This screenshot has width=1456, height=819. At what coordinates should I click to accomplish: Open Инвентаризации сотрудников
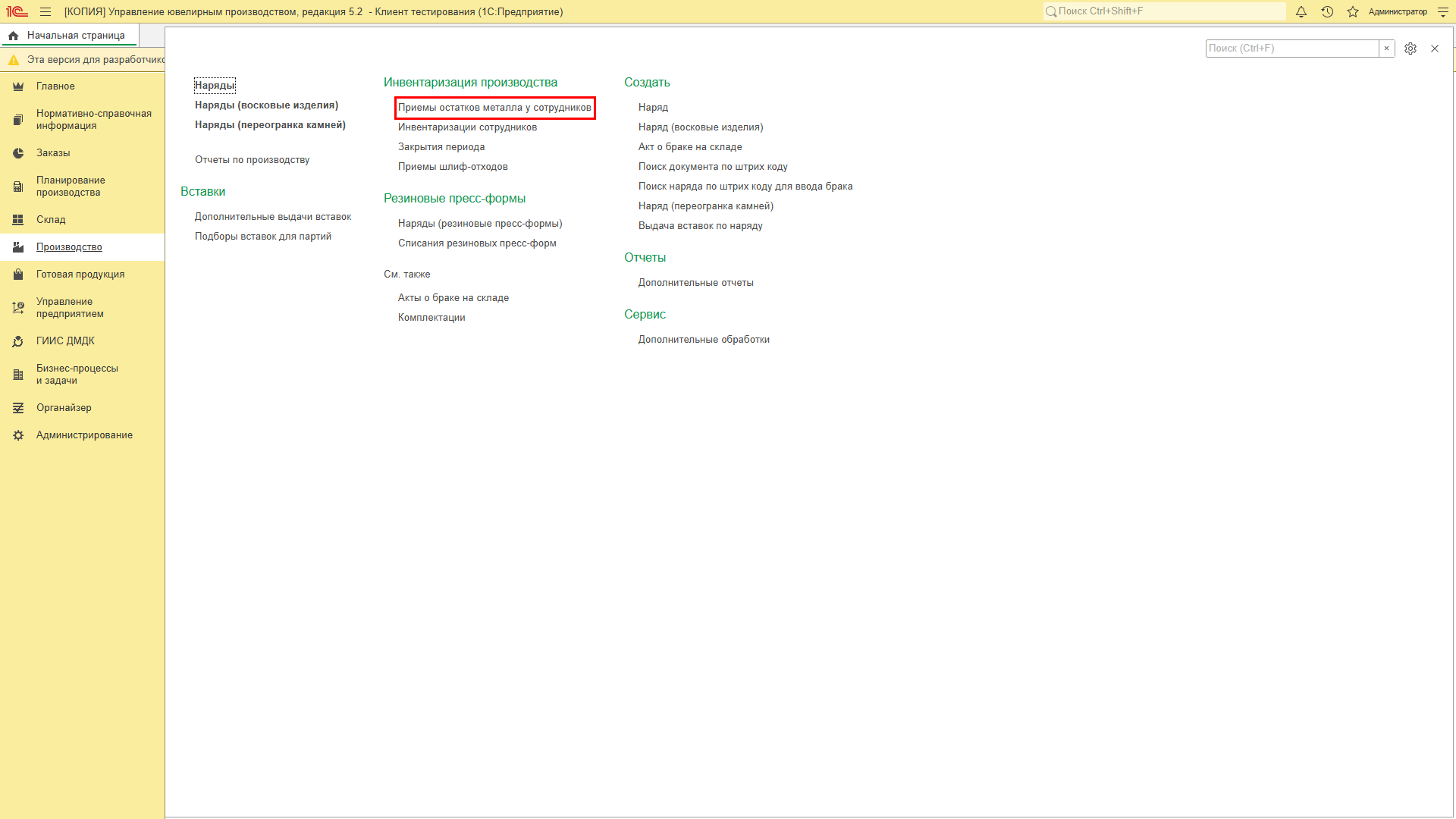pos(467,127)
